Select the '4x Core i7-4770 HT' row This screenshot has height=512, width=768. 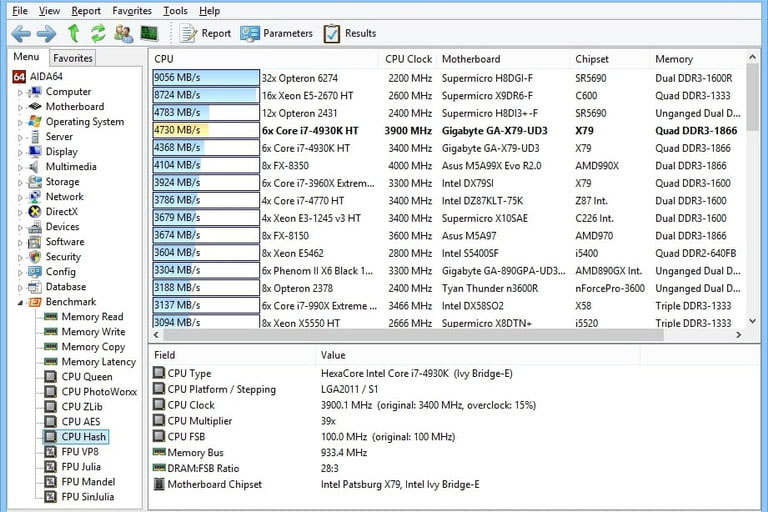(x=448, y=201)
